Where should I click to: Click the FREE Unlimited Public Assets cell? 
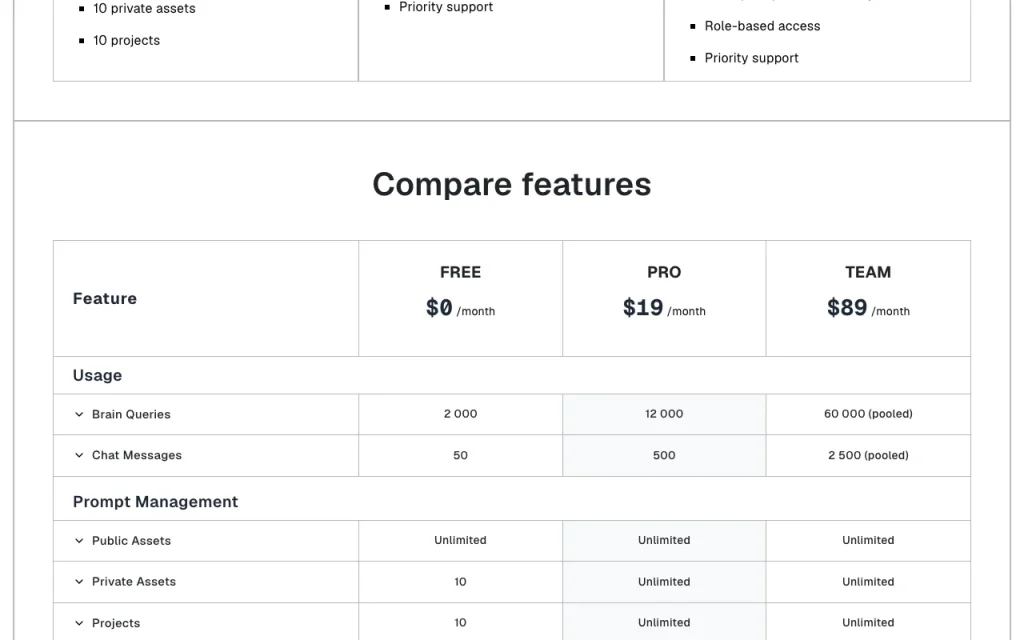[x=460, y=540]
